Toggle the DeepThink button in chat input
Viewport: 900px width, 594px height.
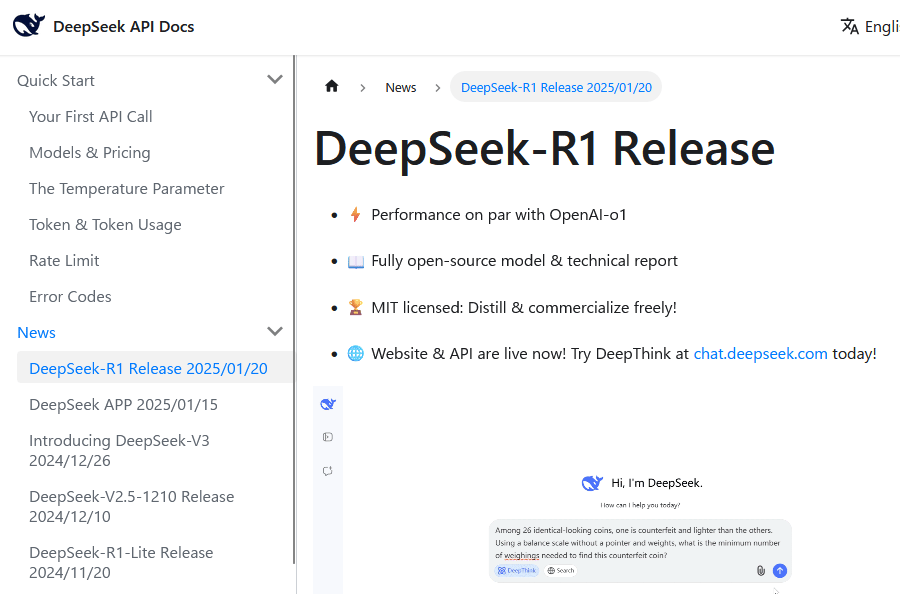[x=517, y=570]
